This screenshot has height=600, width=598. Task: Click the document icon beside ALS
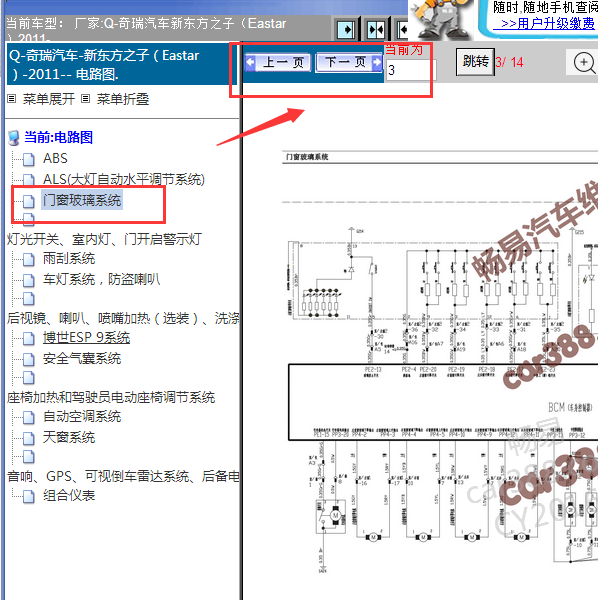click(28, 180)
